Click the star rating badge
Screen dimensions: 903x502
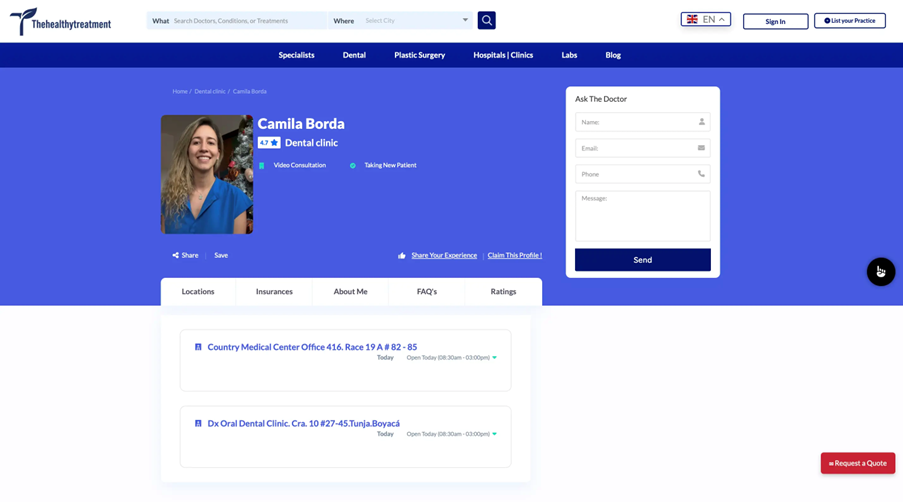pyautogui.click(x=269, y=143)
